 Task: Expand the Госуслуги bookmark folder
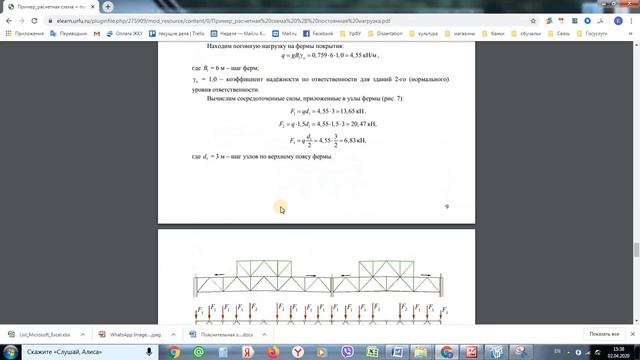pos(592,33)
